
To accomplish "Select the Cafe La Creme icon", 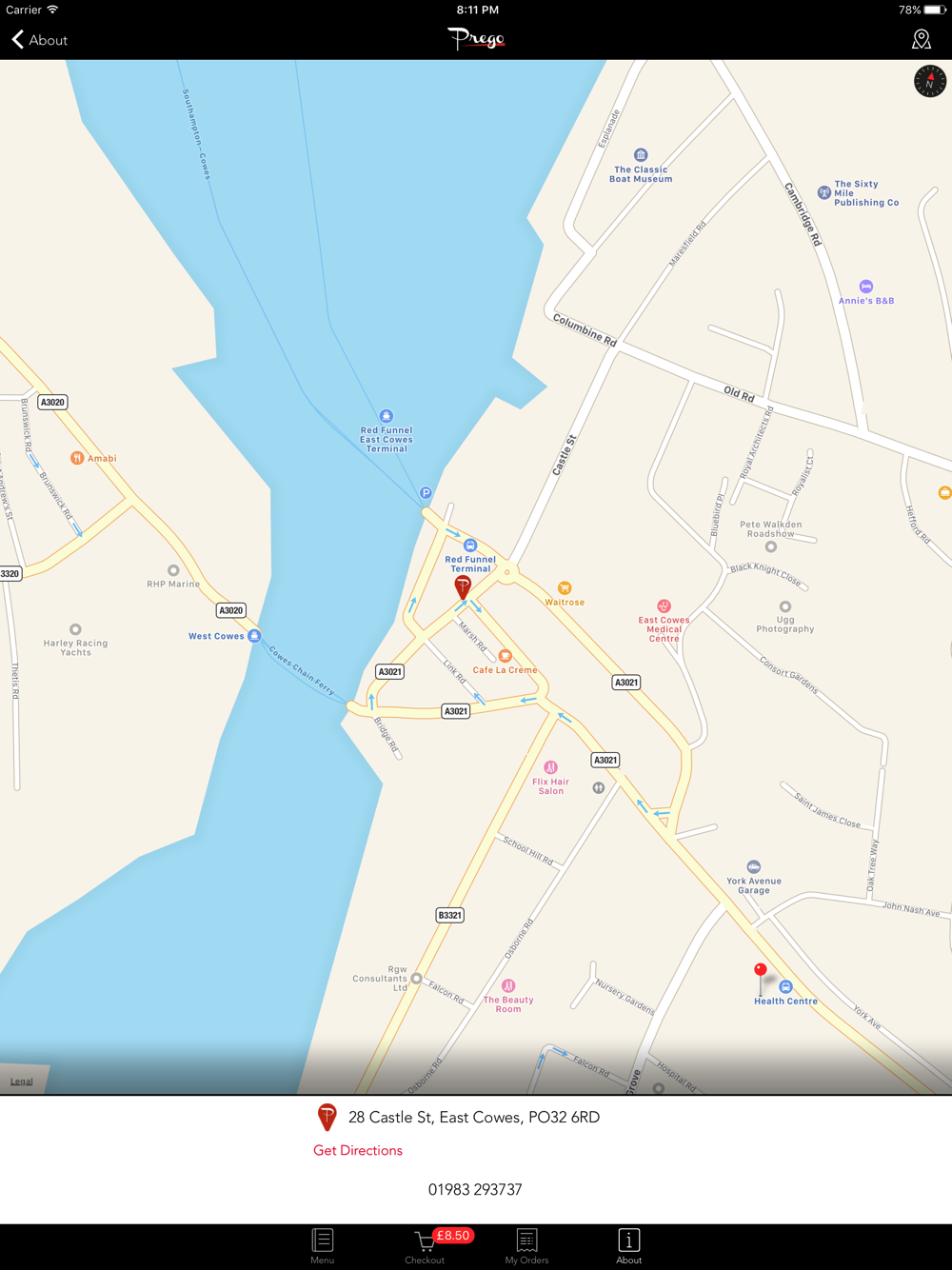I will click(506, 656).
